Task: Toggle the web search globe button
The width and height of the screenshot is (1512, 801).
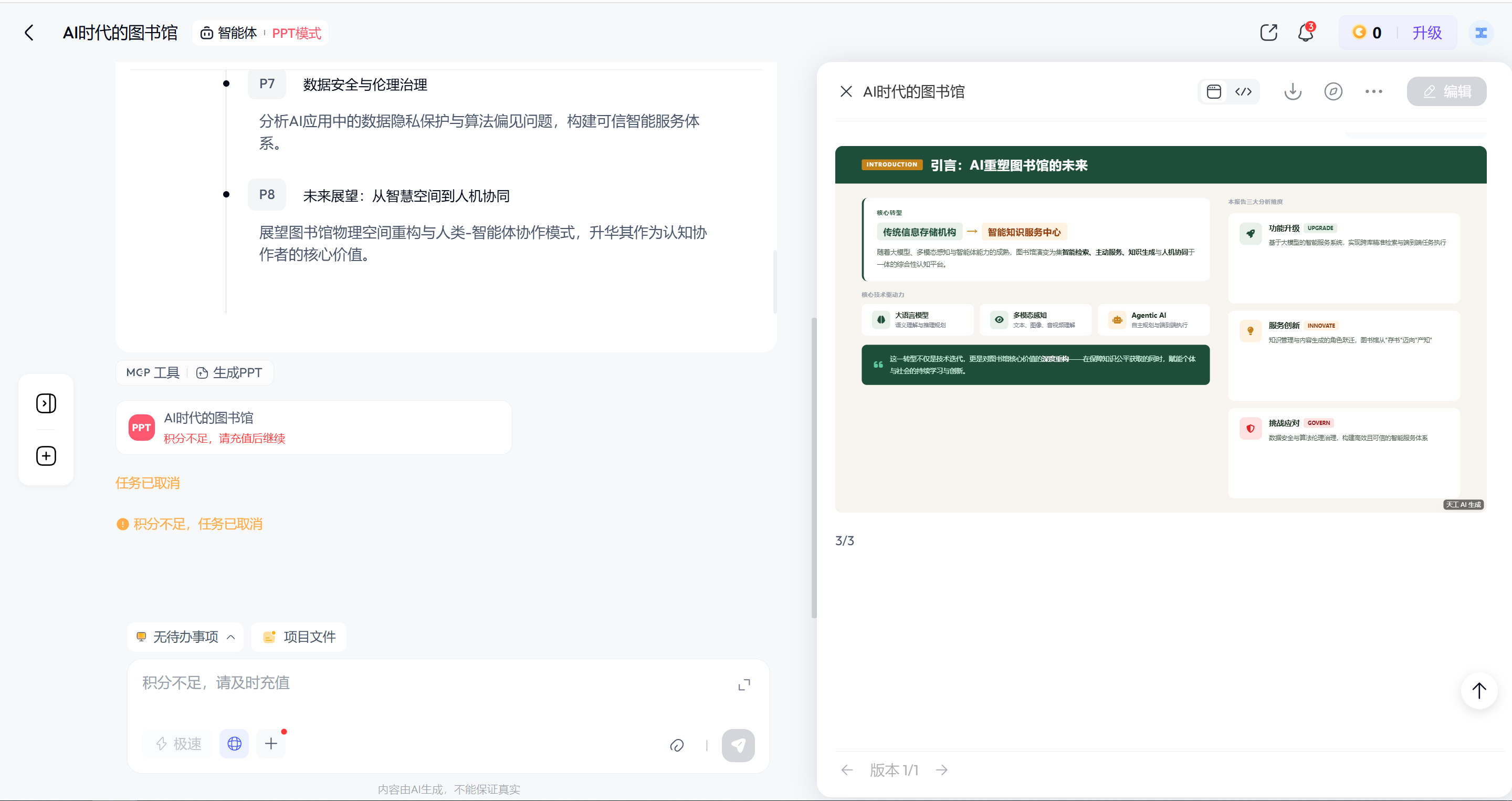Action: tap(234, 744)
